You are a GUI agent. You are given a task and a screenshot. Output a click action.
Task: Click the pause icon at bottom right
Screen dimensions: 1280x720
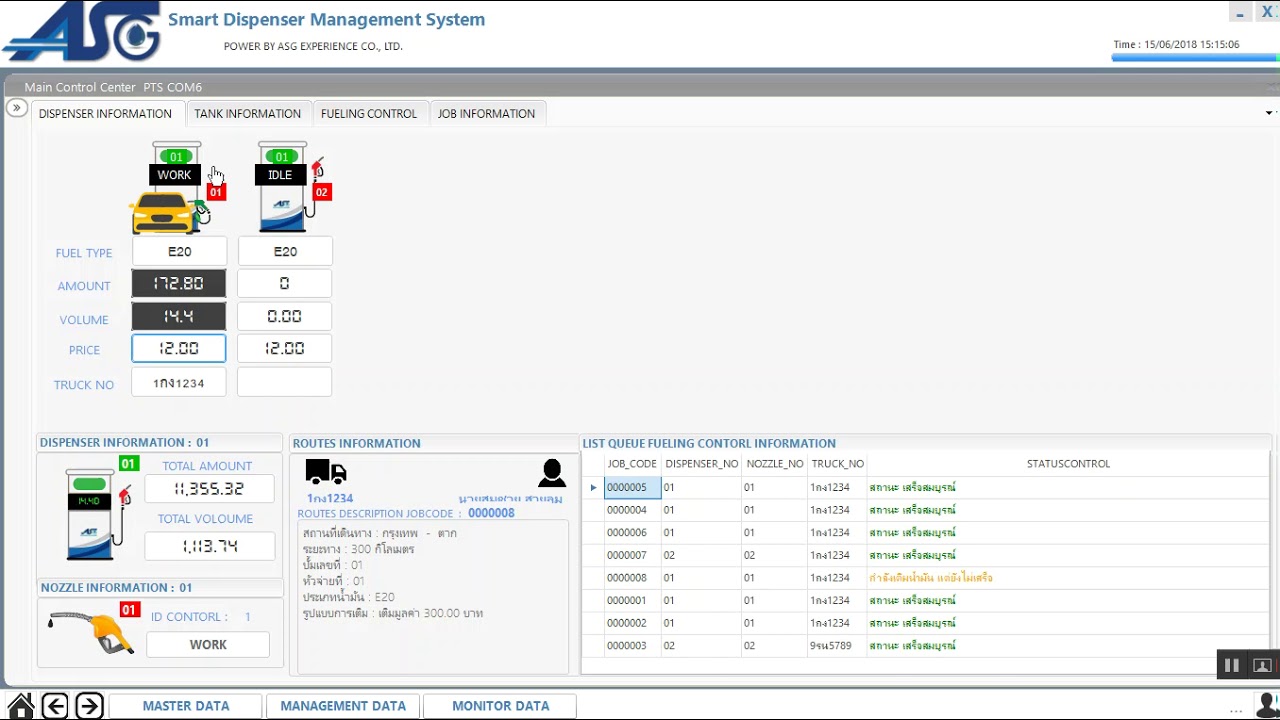point(1232,665)
